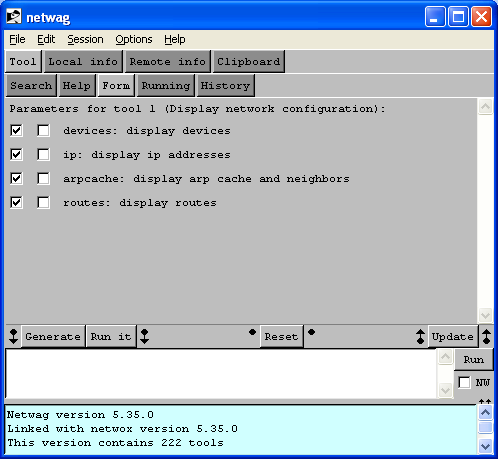This screenshot has width=499, height=459.
Task: Click resize arrow left of Update button
Action: (x=421, y=336)
